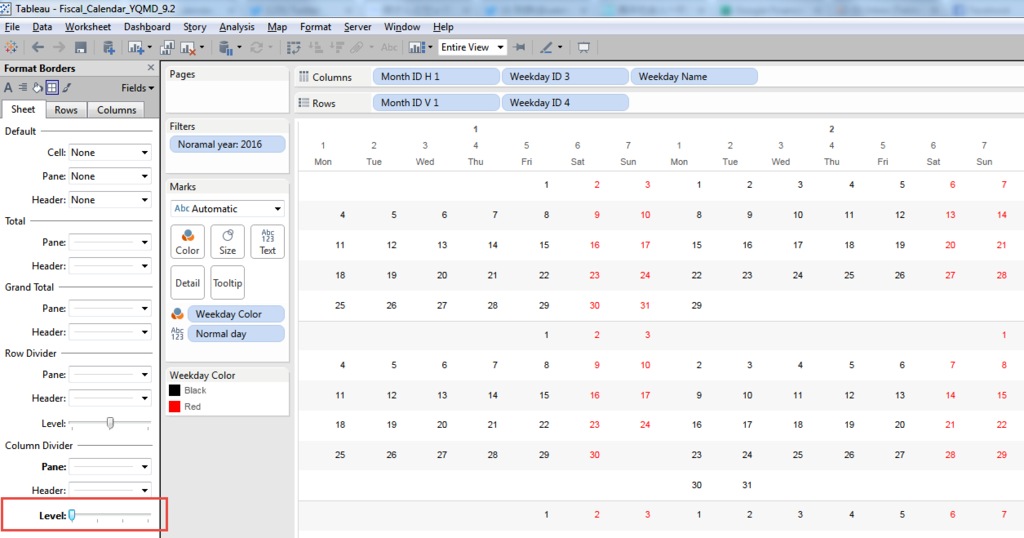1024x538 pixels.
Task: Switch to the Columns format tab
Action: (x=116, y=110)
